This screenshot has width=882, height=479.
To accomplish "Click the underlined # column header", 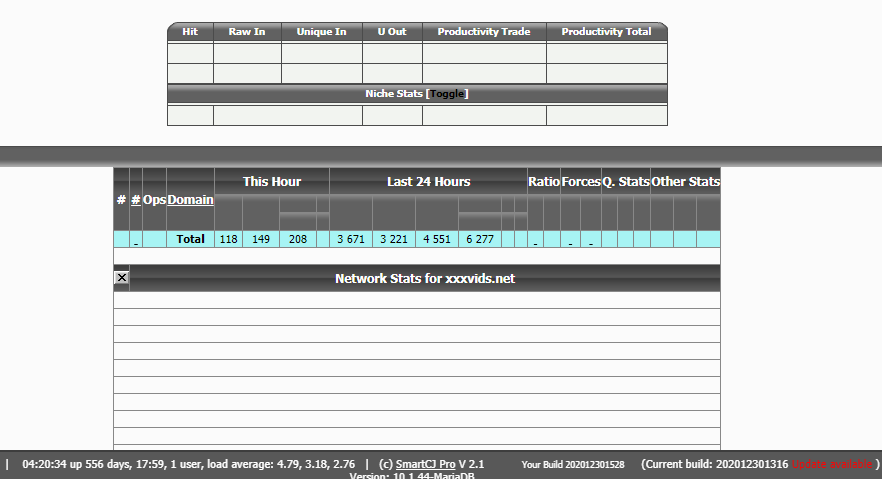I will (136, 200).
